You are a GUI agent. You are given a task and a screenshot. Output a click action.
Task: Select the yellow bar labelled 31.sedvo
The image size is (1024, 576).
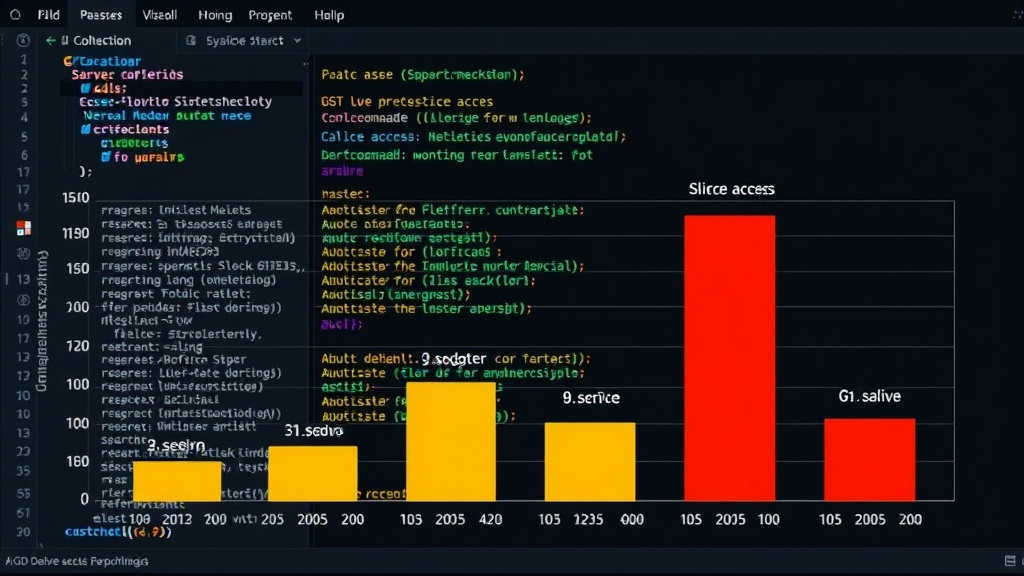coord(313,473)
